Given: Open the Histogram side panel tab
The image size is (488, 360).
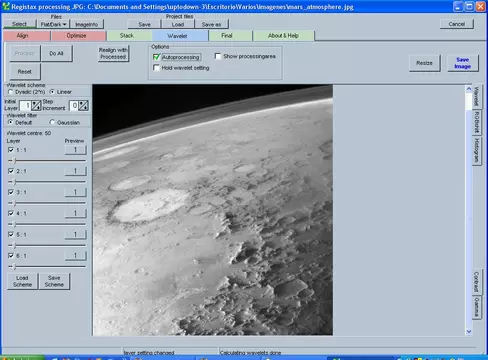Looking at the screenshot, I should [476, 150].
